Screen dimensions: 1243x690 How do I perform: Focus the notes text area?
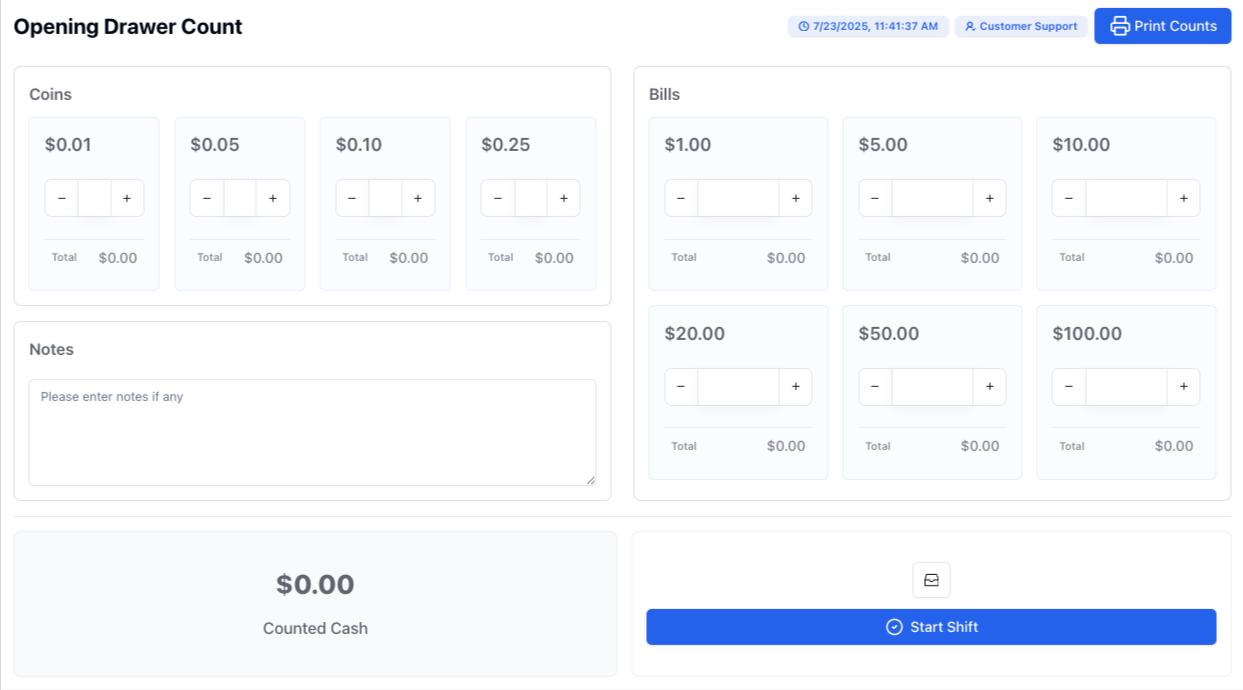click(312, 432)
